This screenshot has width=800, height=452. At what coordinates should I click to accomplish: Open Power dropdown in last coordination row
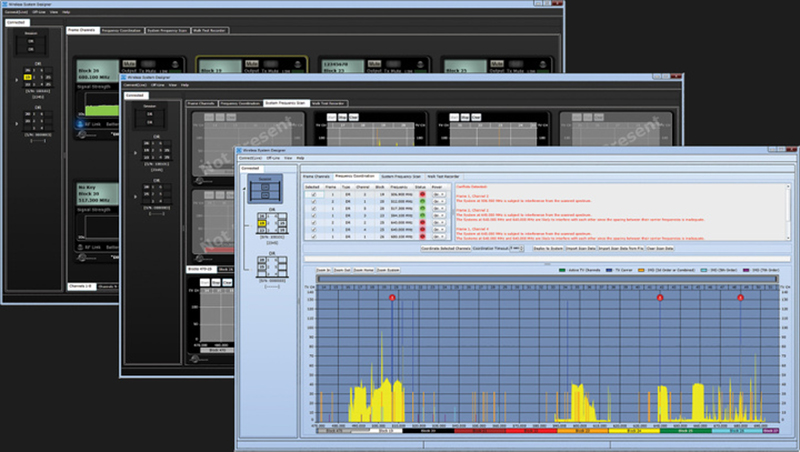[439, 237]
